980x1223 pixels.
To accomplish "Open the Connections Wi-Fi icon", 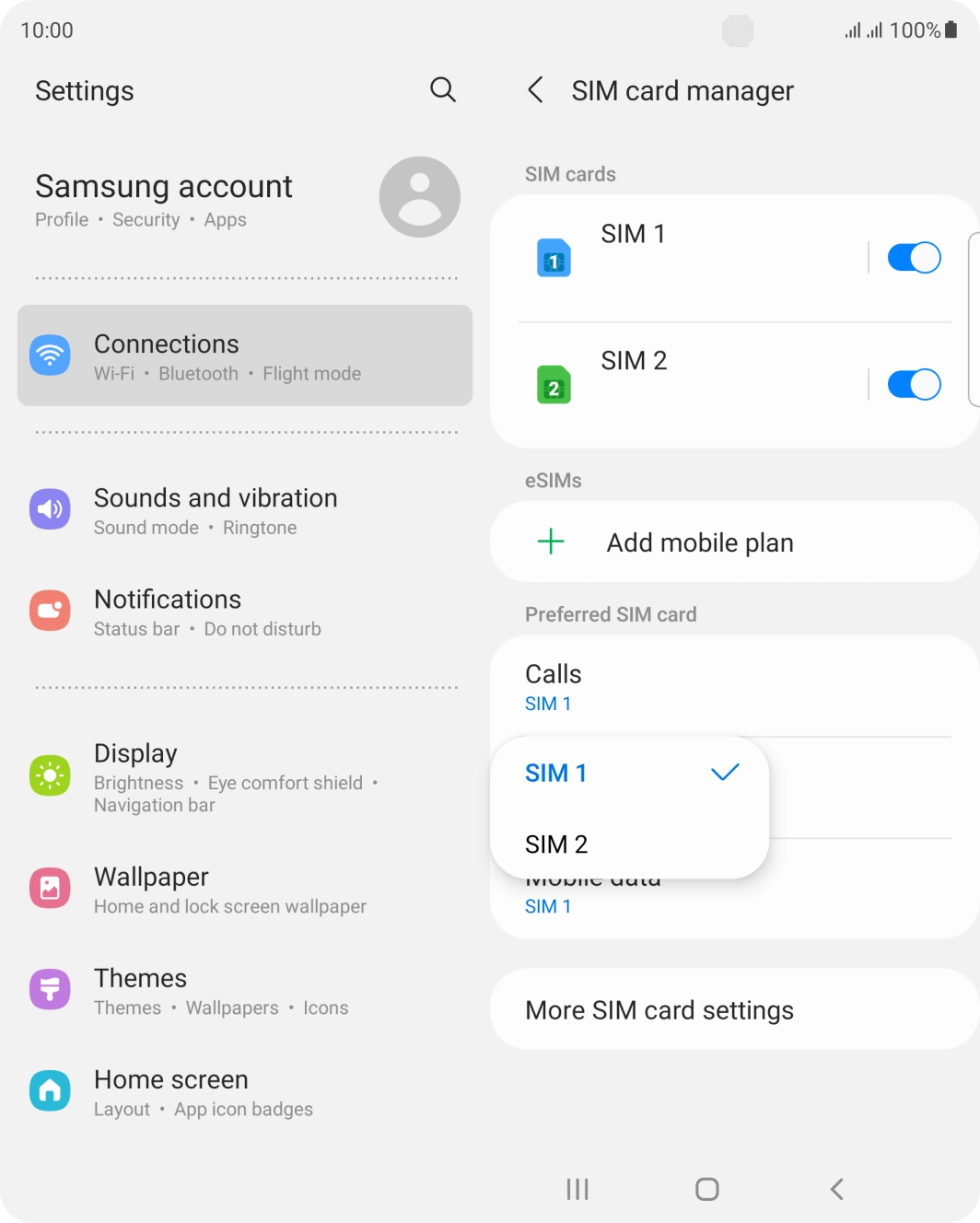I will pyautogui.click(x=50, y=355).
